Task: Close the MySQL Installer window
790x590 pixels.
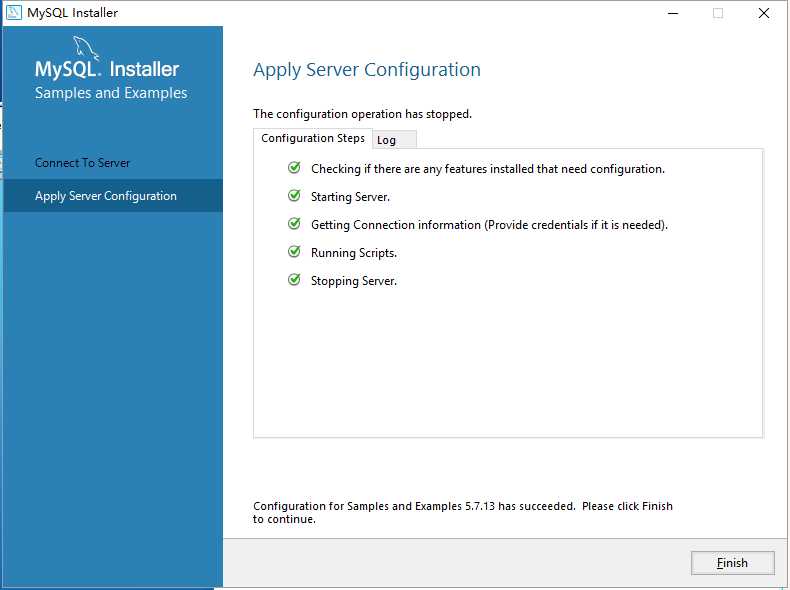Action: (764, 13)
